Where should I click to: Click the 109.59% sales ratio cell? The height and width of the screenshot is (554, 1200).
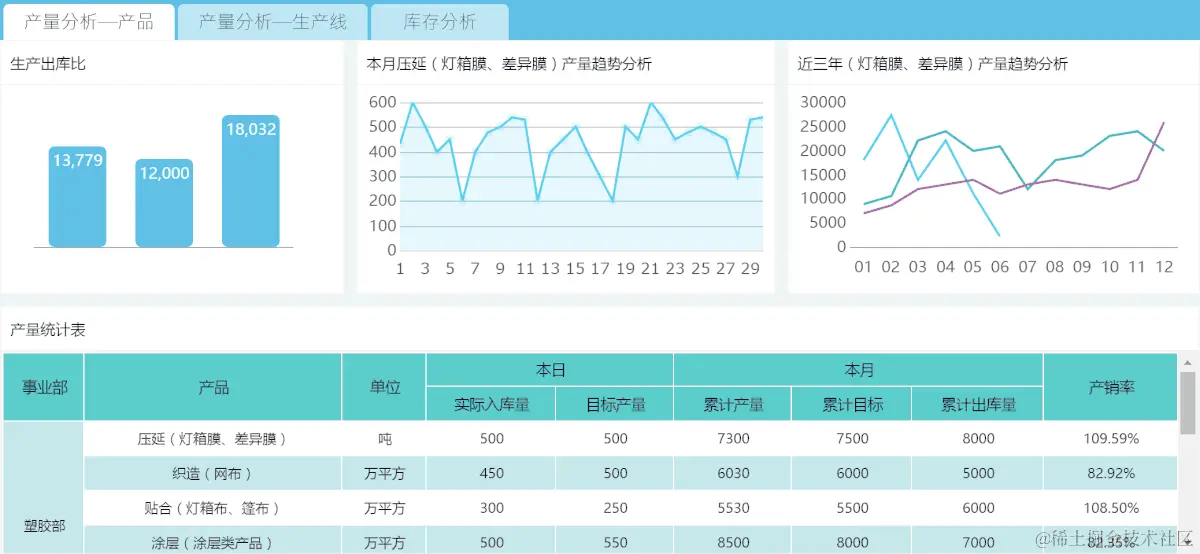[1111, 439]
